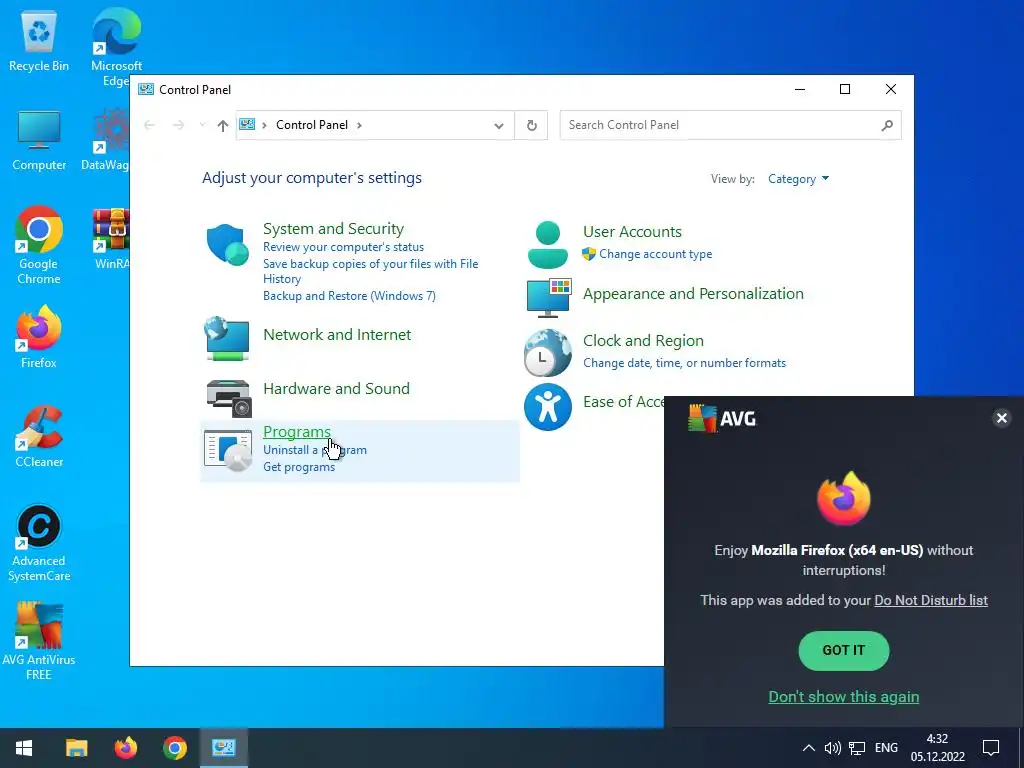Click the Control Panel breadcrumb
This screenshot has height=768, width=1024.
pyautogui.click(x=312, y=125)
